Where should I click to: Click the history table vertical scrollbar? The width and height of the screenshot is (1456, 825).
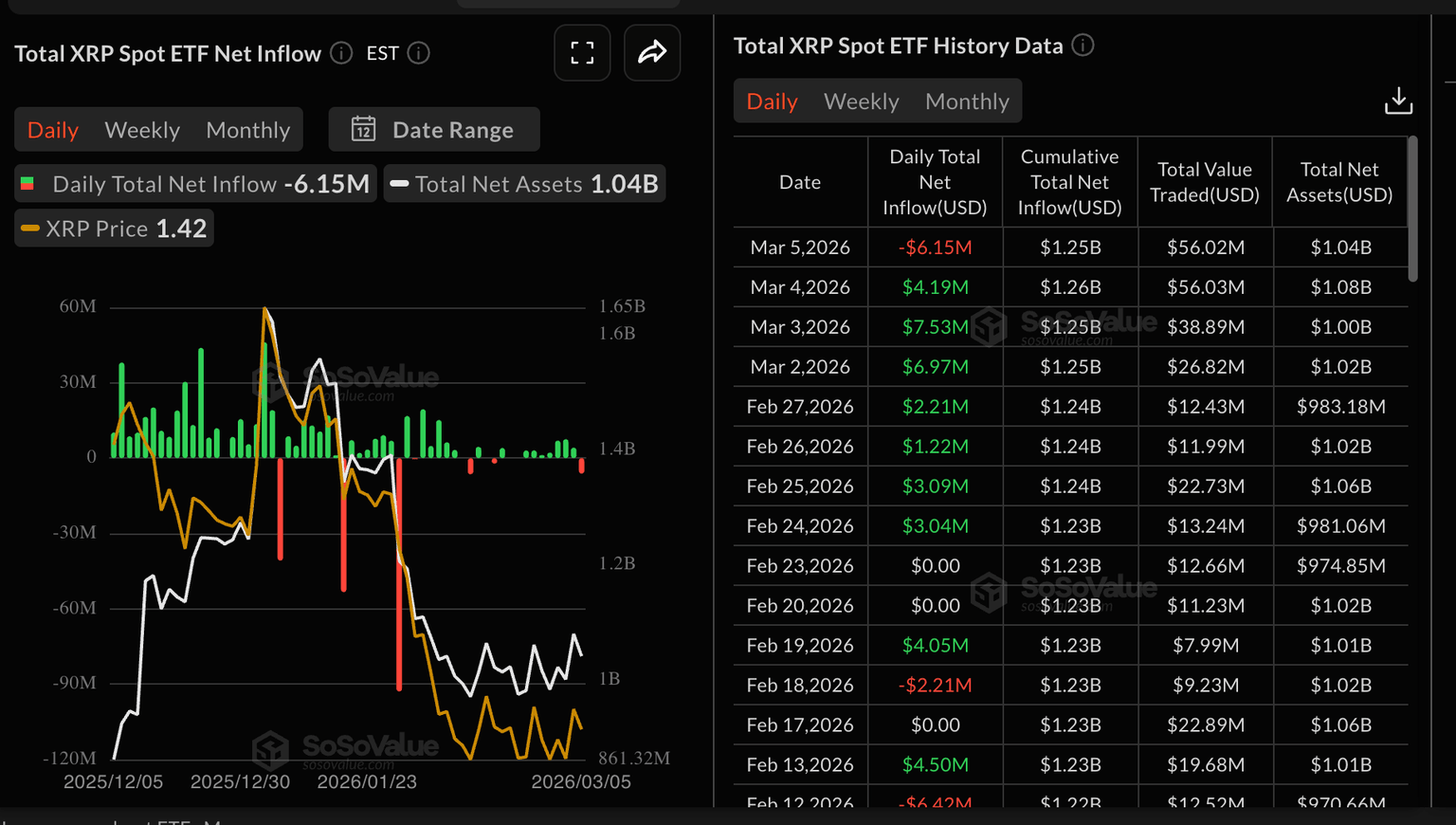point(1412,209)
